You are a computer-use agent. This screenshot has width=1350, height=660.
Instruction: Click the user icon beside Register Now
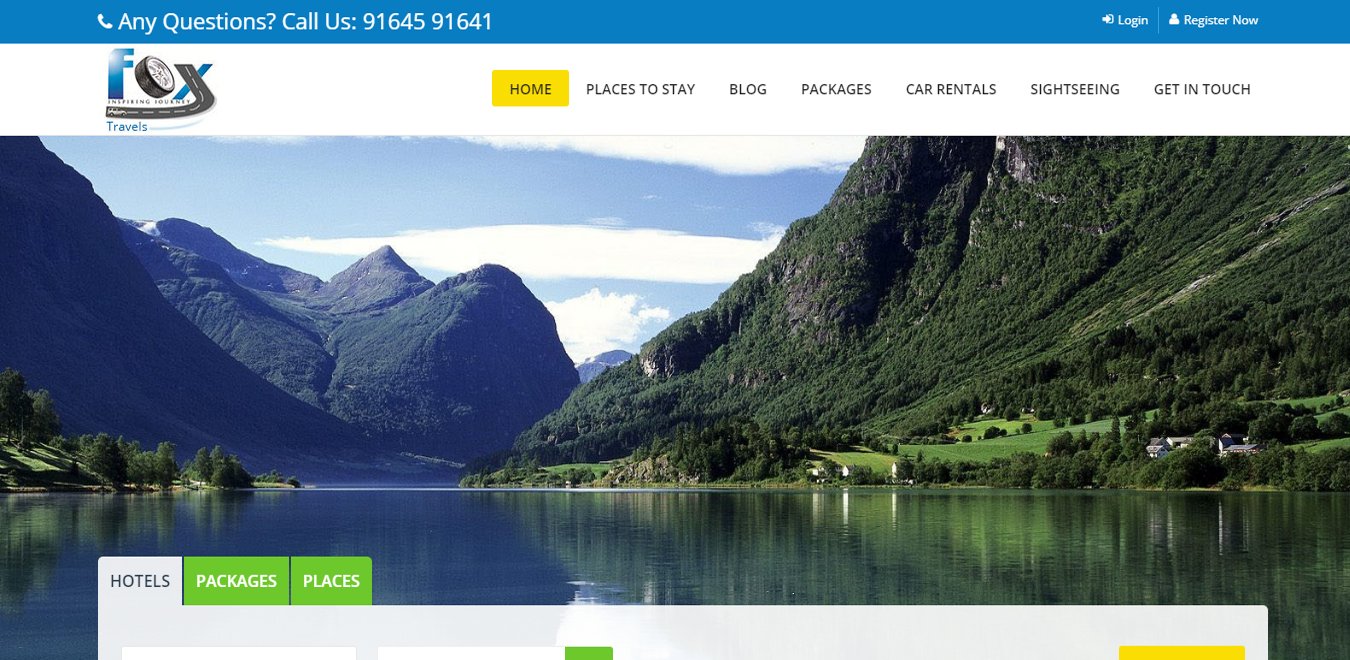click(1174, 20)
